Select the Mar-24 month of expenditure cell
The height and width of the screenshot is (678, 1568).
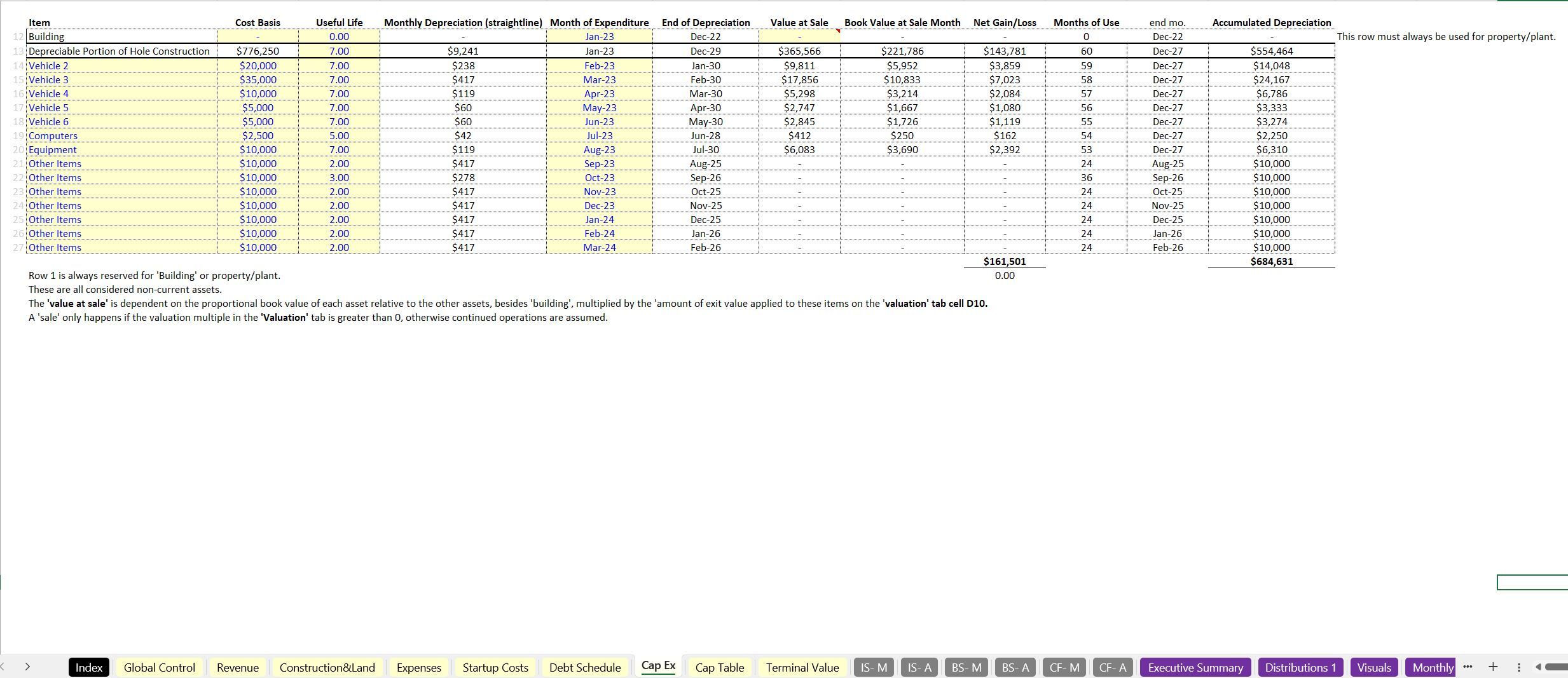pos(600,247)
